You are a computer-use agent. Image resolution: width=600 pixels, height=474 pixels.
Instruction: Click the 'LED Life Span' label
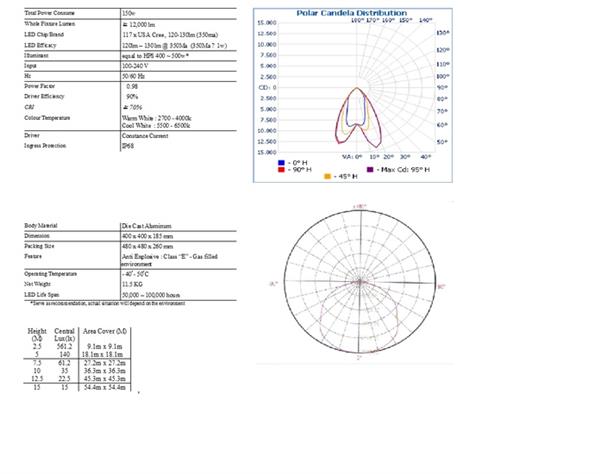click(42, 295)
